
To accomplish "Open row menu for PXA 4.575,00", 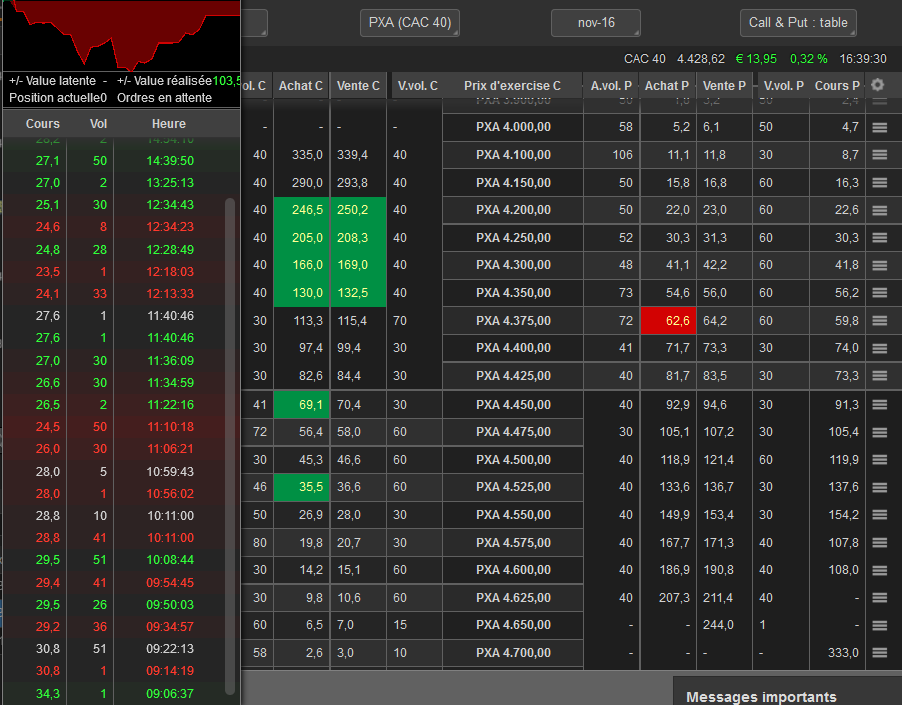I will 879,542.
